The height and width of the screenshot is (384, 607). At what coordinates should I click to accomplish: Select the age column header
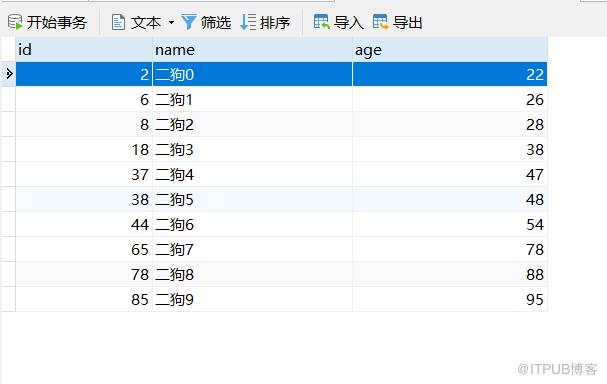click(450, 50)
